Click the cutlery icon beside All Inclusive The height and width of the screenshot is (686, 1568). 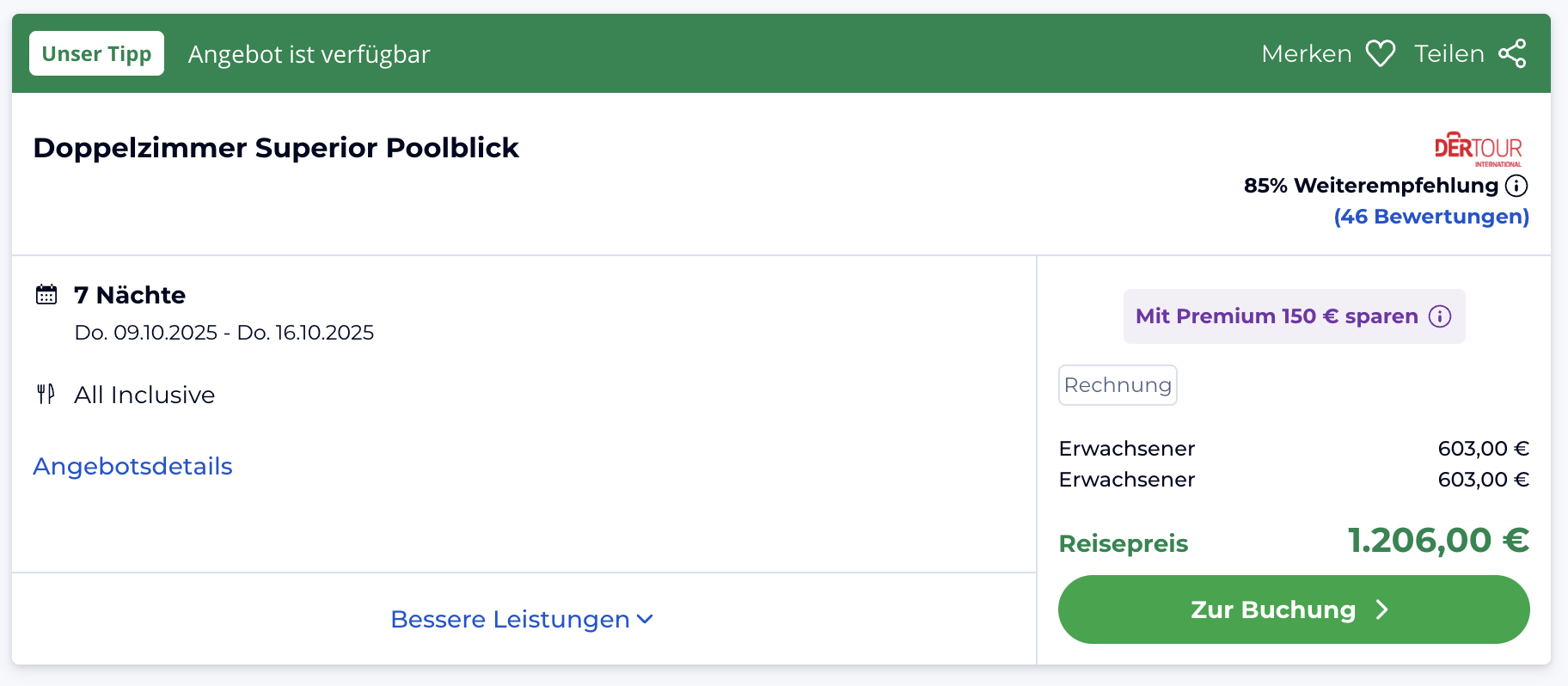(x=46, y=395)
